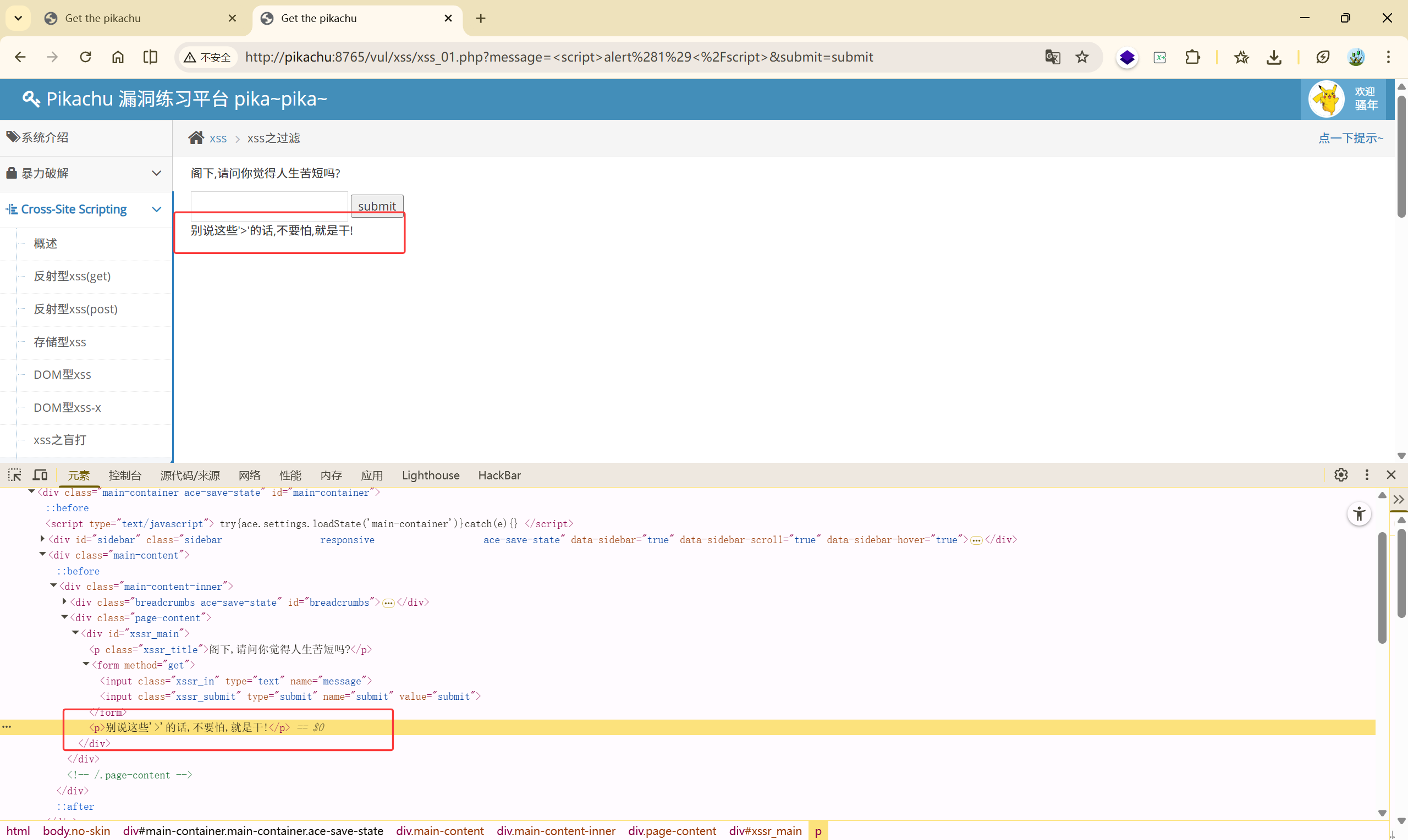This screenshot has height=840, width=1408.
Task: Open DevTools settings gear
Action: click(1341, 475)
